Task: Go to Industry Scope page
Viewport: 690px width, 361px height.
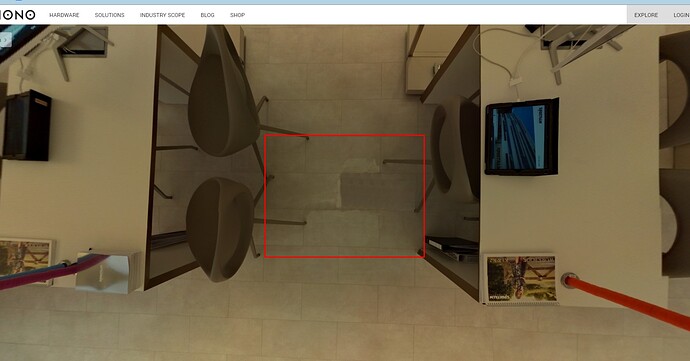Action: click(x=162, y=15)
